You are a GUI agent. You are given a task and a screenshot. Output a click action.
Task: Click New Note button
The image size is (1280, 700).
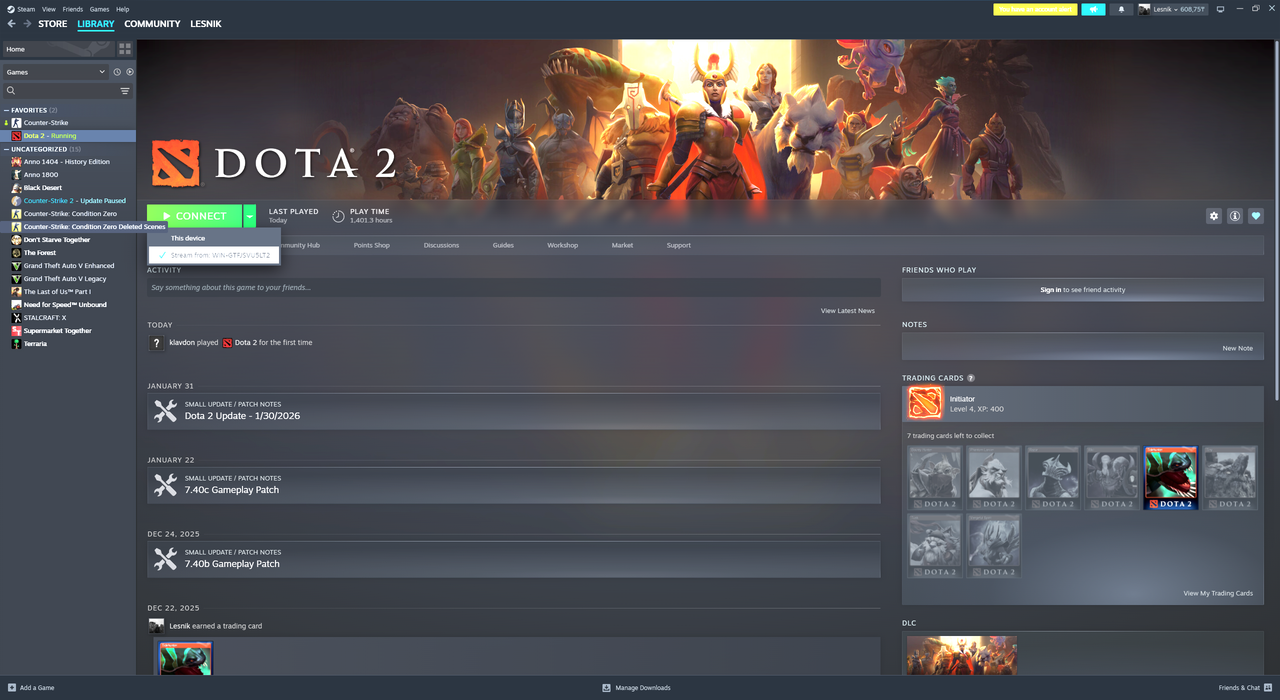(x=1237, y=348)
